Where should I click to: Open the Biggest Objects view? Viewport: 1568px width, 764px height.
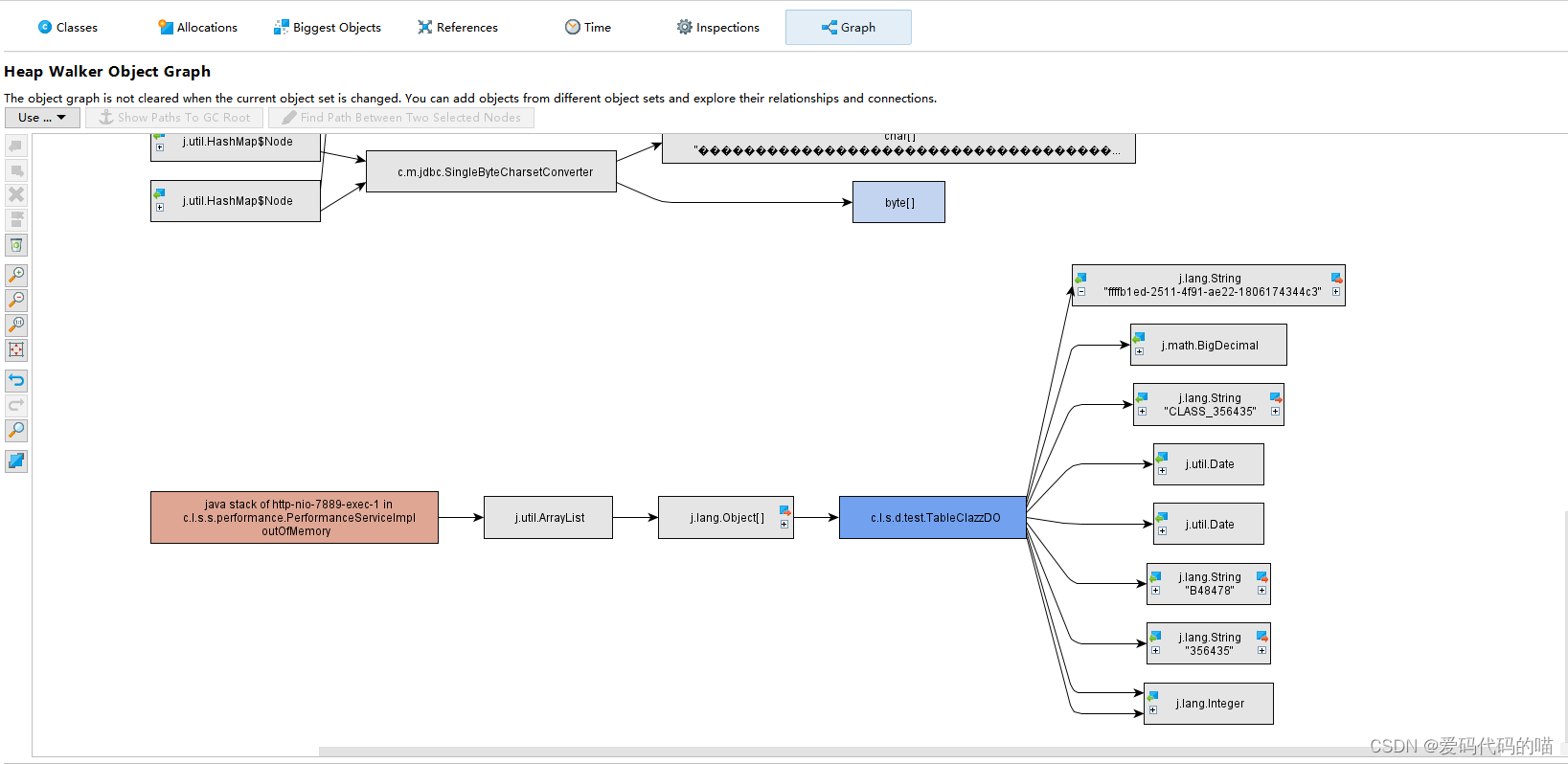tap(328, 27)
